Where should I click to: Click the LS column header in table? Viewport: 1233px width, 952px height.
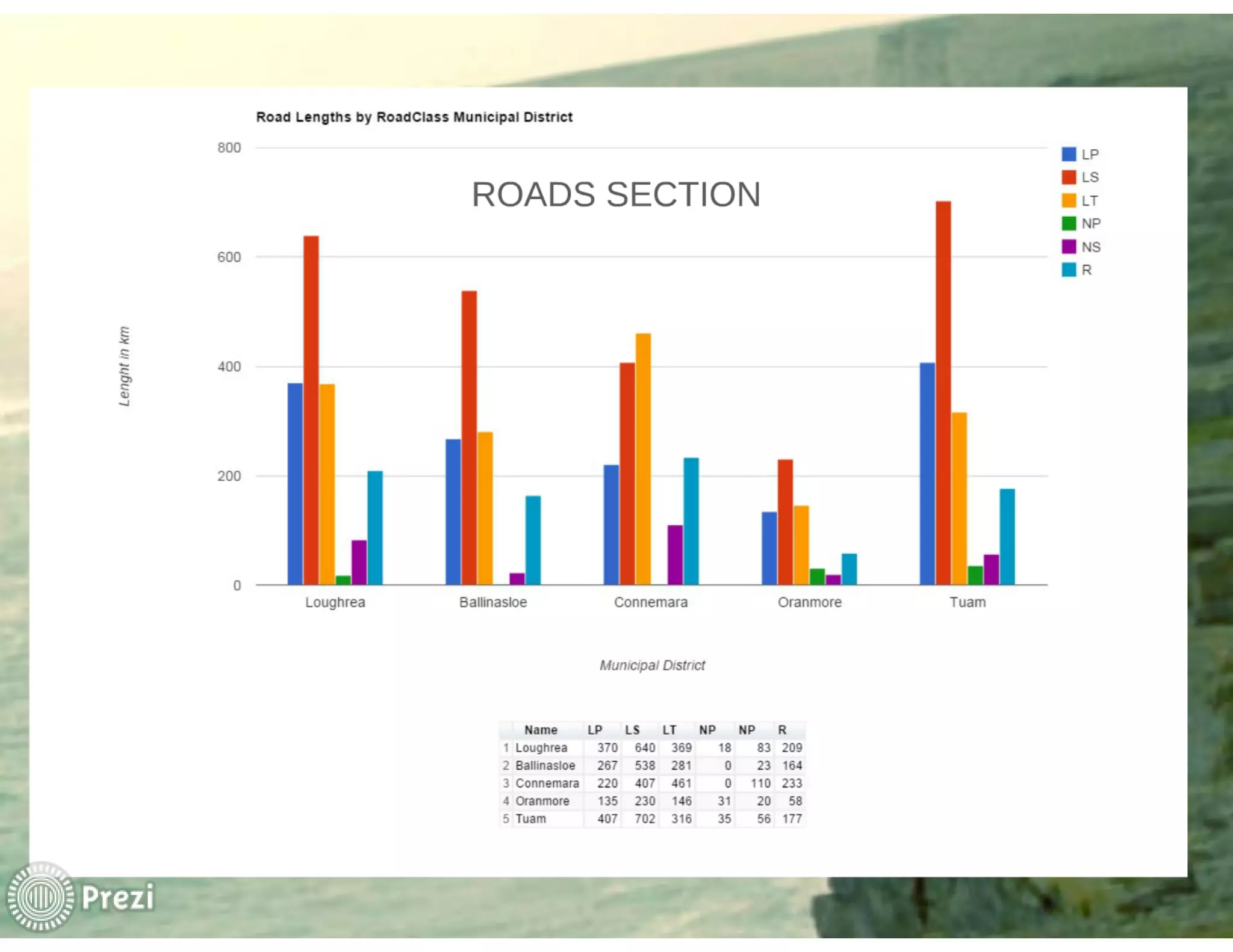632,730
